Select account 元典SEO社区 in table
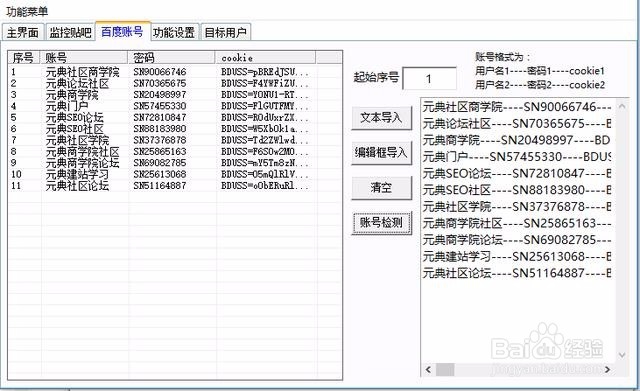The width and height of the screenshot is (640, 391). coord(74,129)
